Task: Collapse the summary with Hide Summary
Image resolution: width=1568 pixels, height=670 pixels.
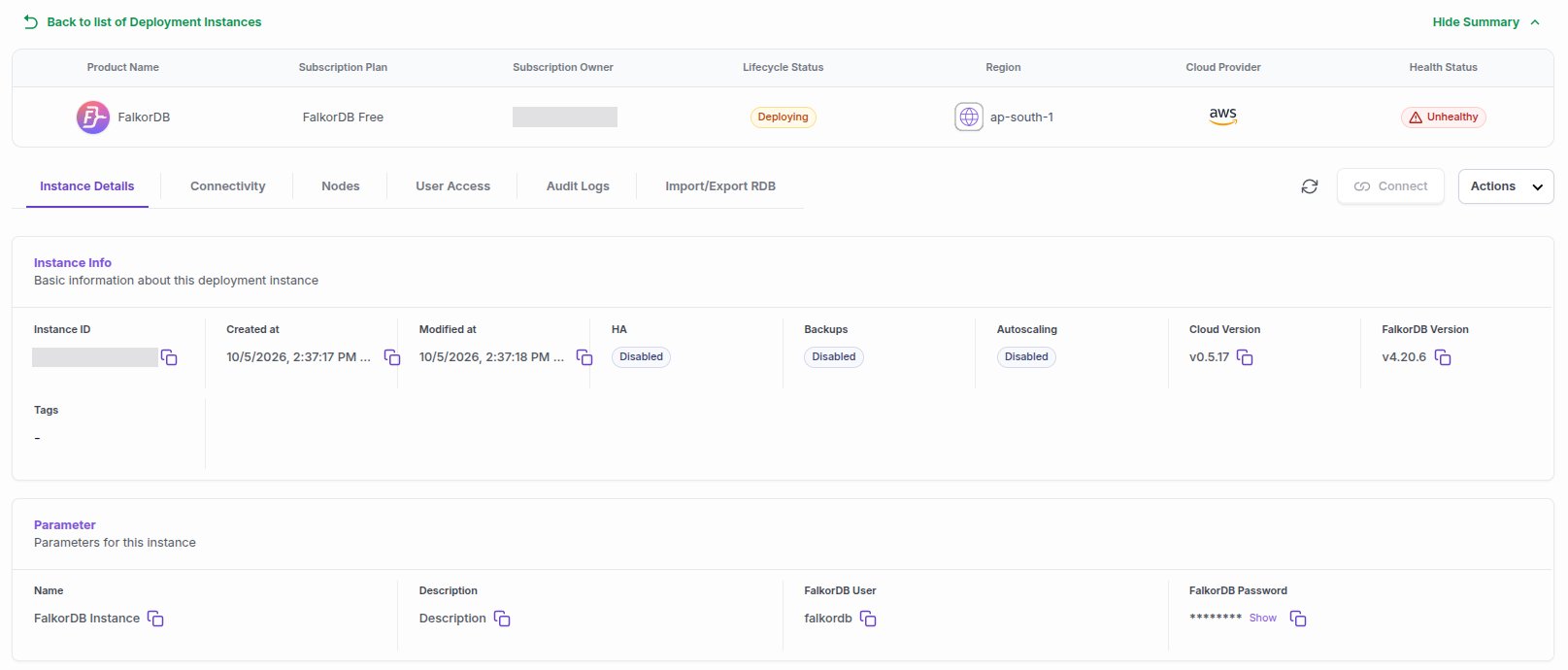Action: [1486, 21]
